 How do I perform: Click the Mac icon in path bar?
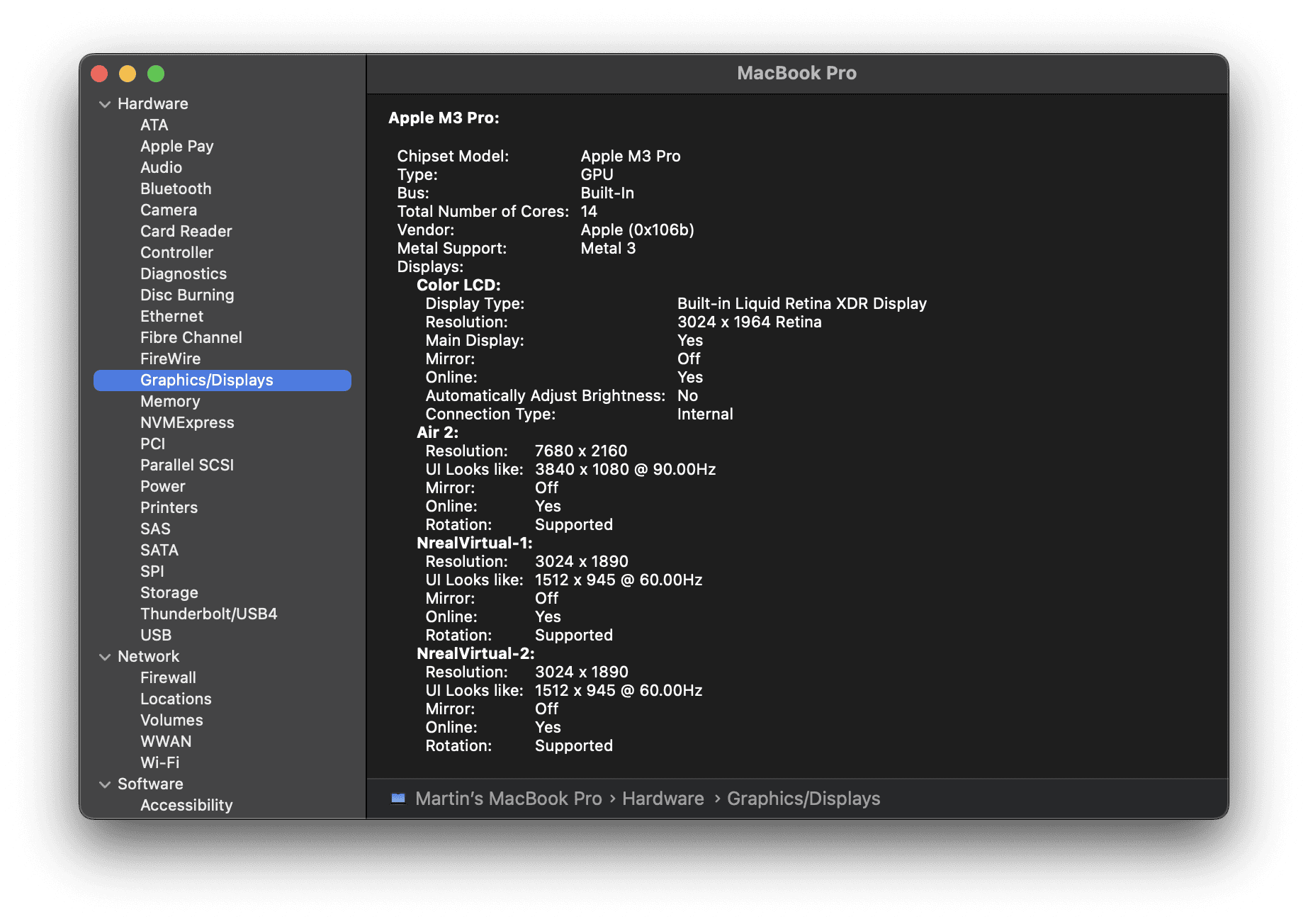click(398, 799)
